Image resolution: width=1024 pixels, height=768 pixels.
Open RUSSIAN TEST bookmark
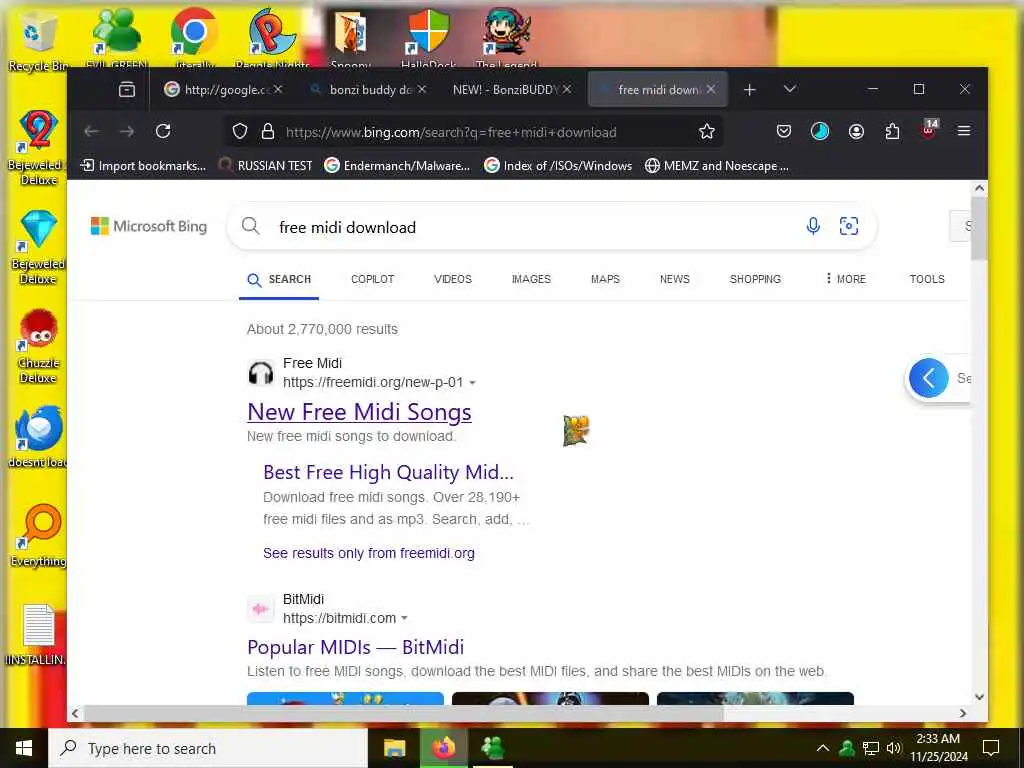(x=266, y=166)
